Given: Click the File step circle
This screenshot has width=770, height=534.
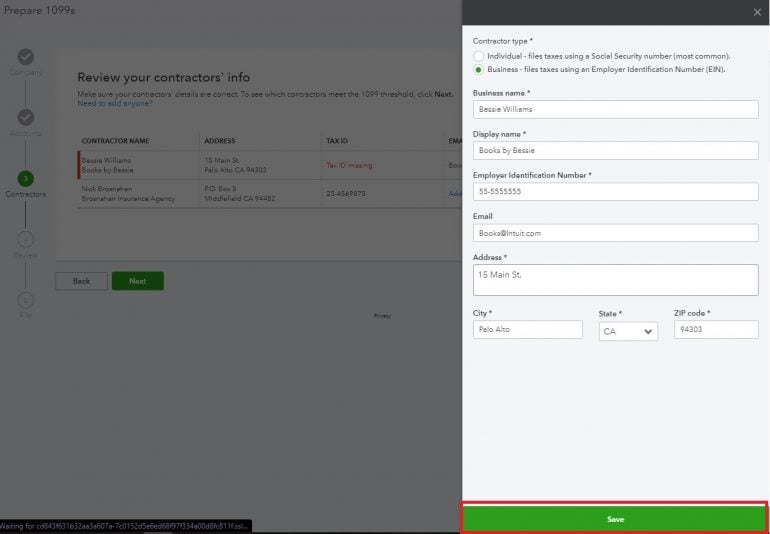Looking at the screenshot, I should point(26,300).
